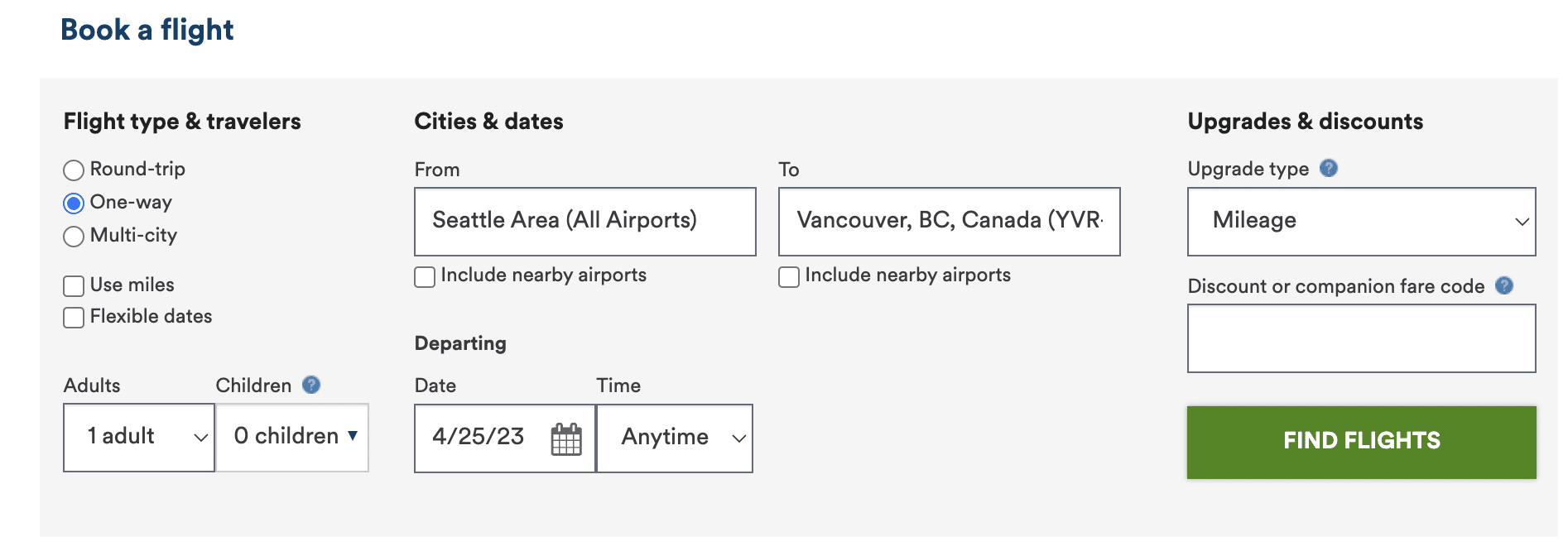Click help icon beside Children label
The height and width of the screenshot is (546, 1568).
pyautogui.click(x=311, y=385)
